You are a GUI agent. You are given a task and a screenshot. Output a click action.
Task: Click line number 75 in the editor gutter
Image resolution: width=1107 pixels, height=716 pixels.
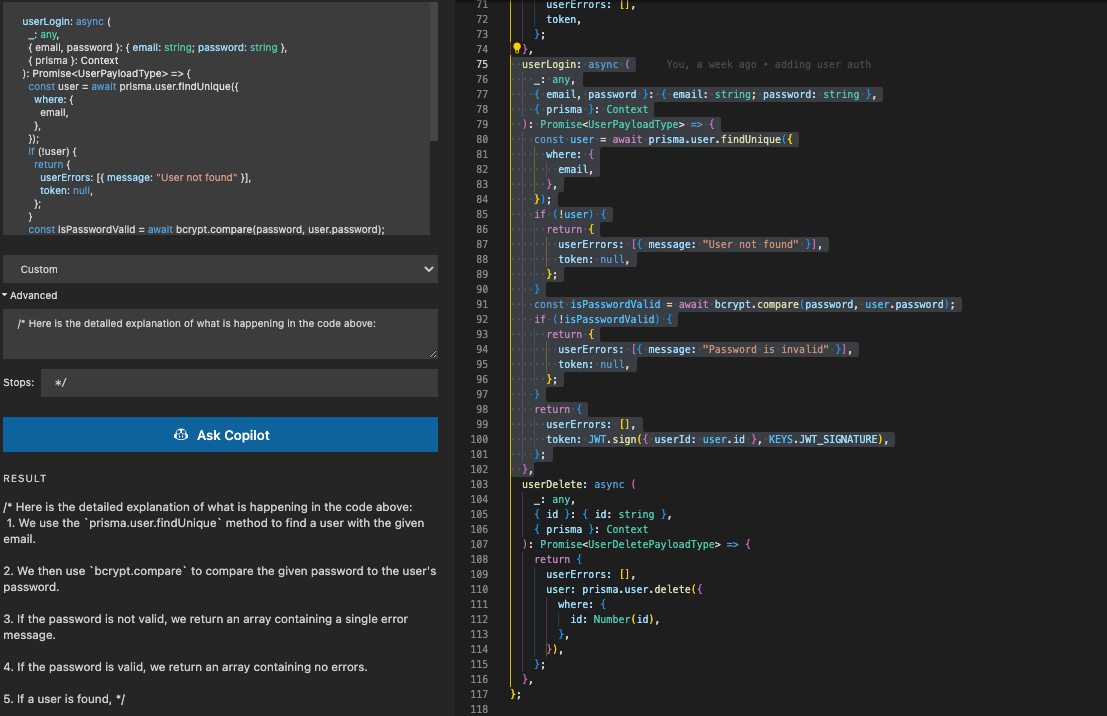tap(481, 64)
